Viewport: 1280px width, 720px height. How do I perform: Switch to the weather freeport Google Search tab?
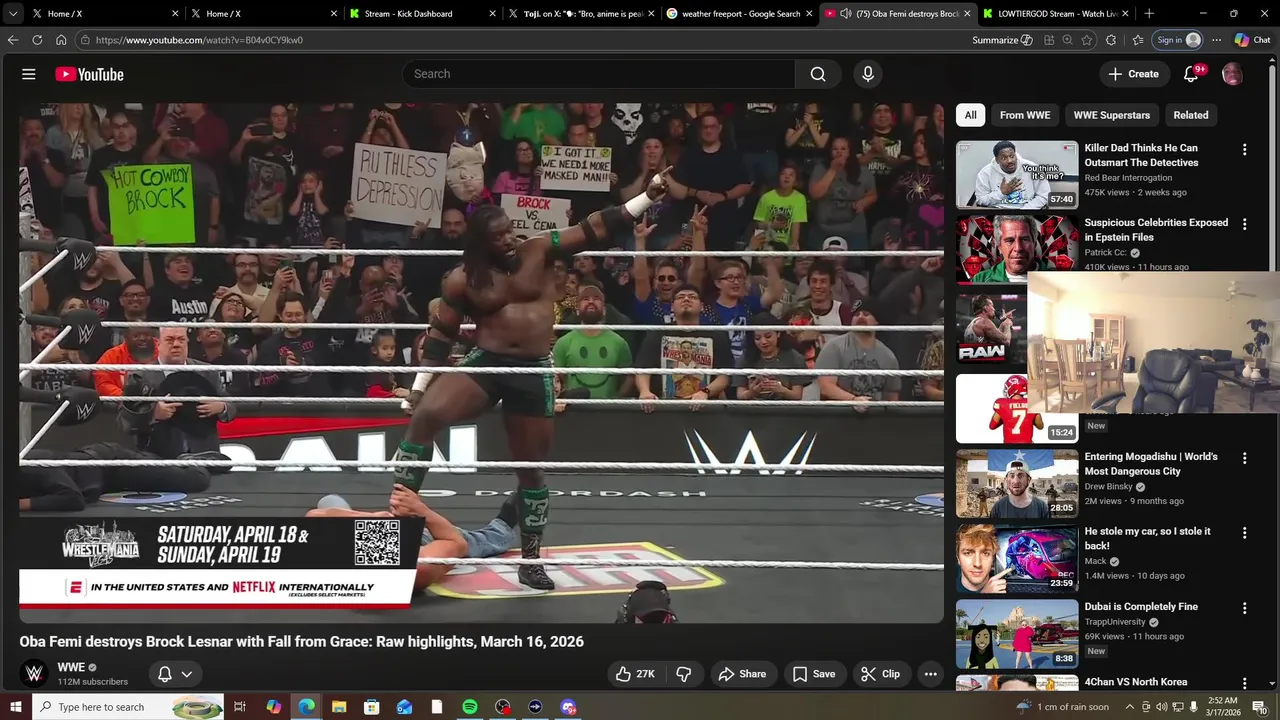(x=740, y=14)
